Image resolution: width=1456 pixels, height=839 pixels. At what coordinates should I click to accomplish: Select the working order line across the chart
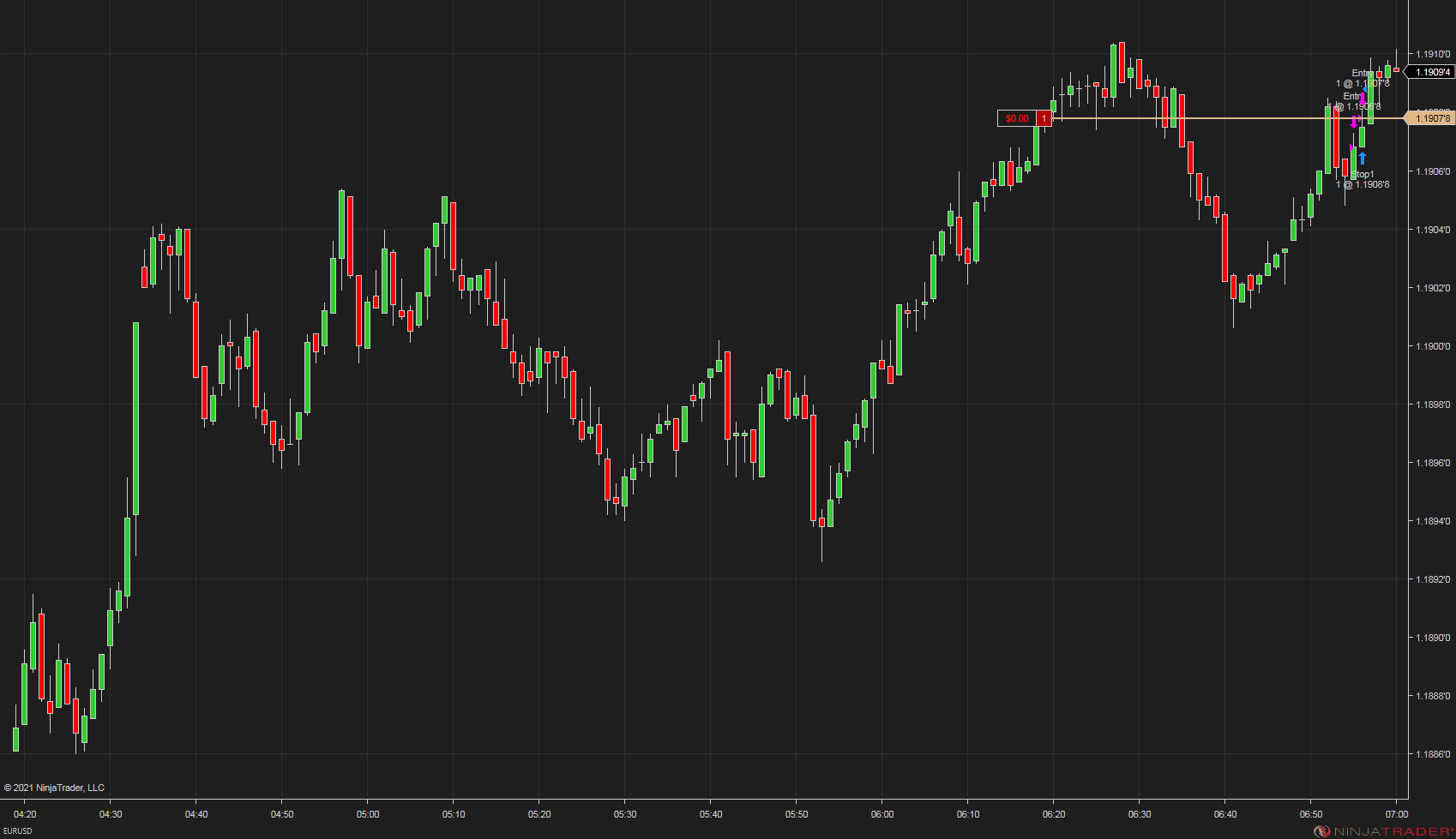click(x=1200, y=117)
